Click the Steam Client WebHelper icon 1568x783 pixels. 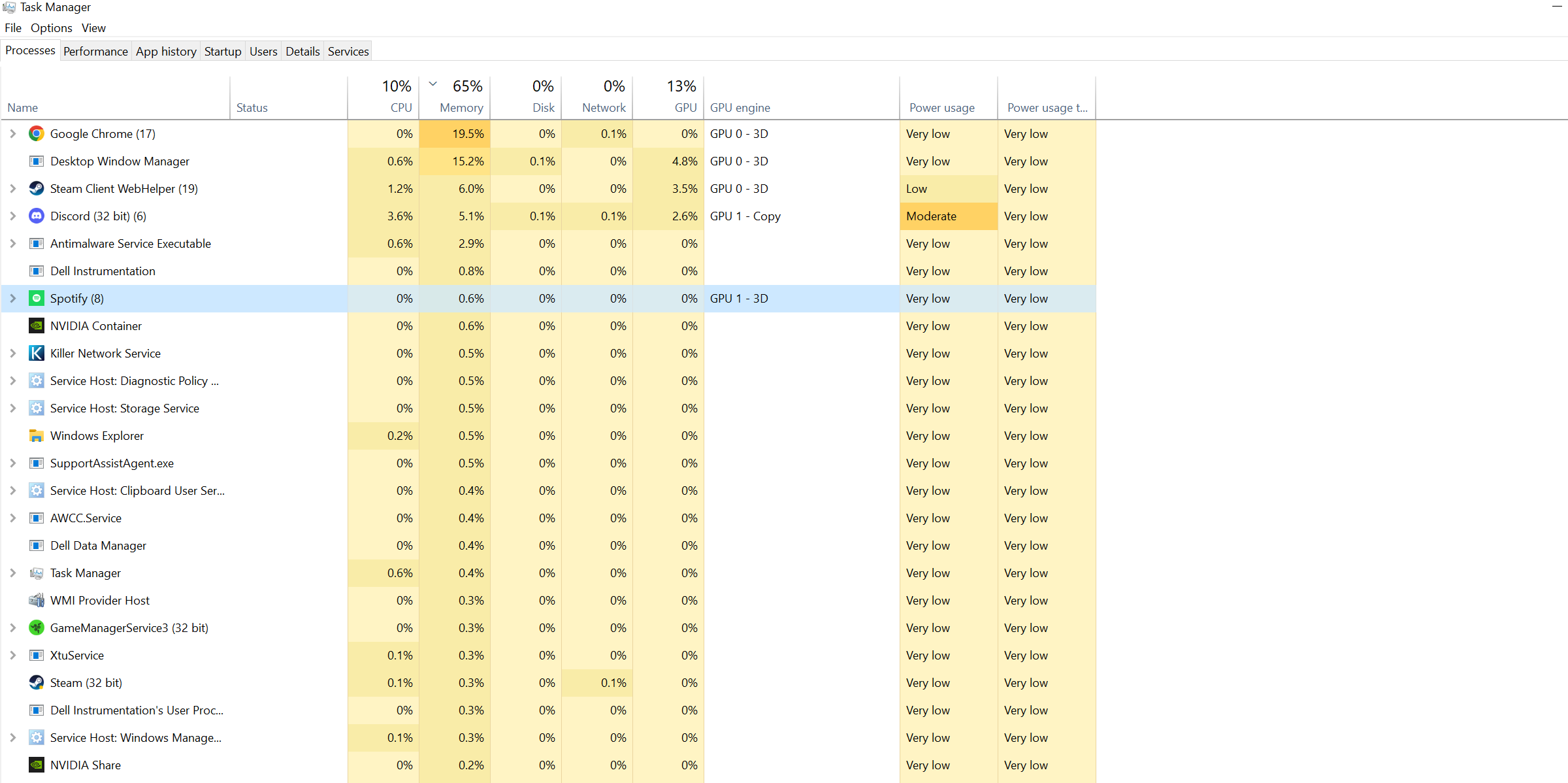point(37,189)
